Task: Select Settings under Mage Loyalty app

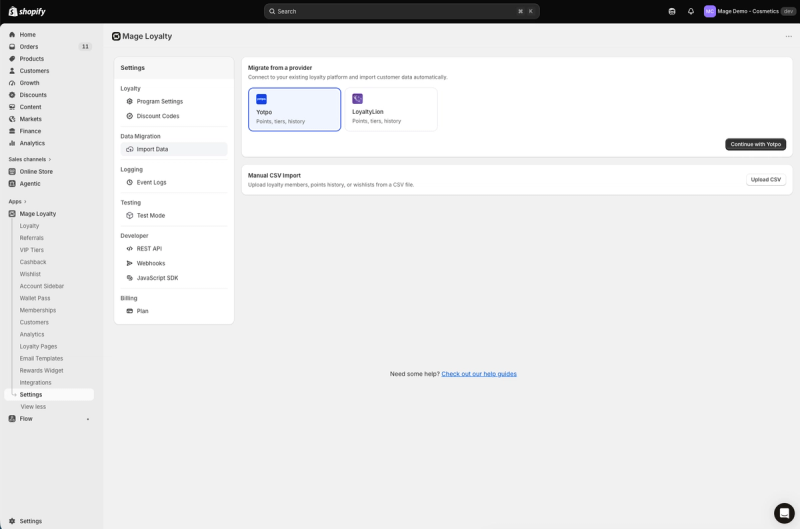Action: pos(49,395)
